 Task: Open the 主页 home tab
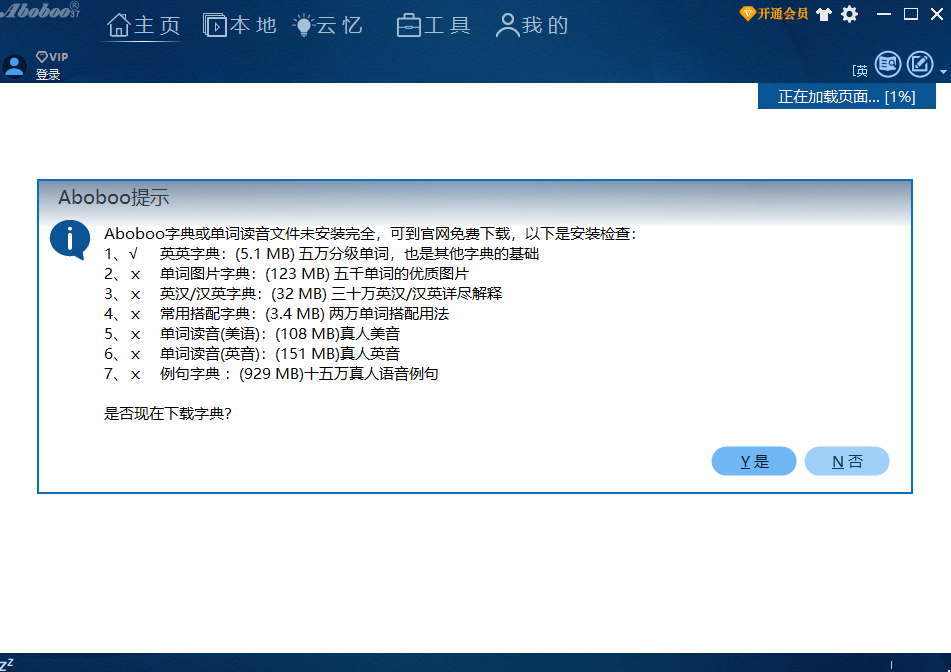[x=144, y=25]
